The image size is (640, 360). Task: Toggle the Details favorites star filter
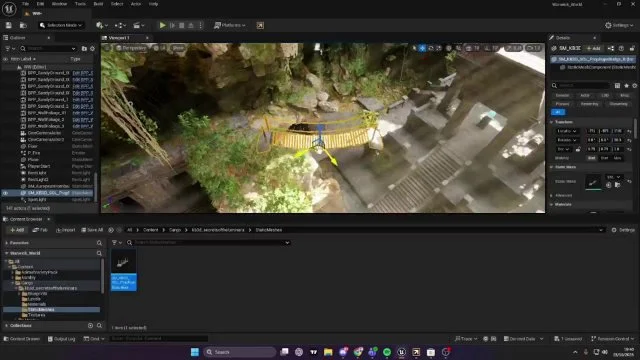click(626, 85)
